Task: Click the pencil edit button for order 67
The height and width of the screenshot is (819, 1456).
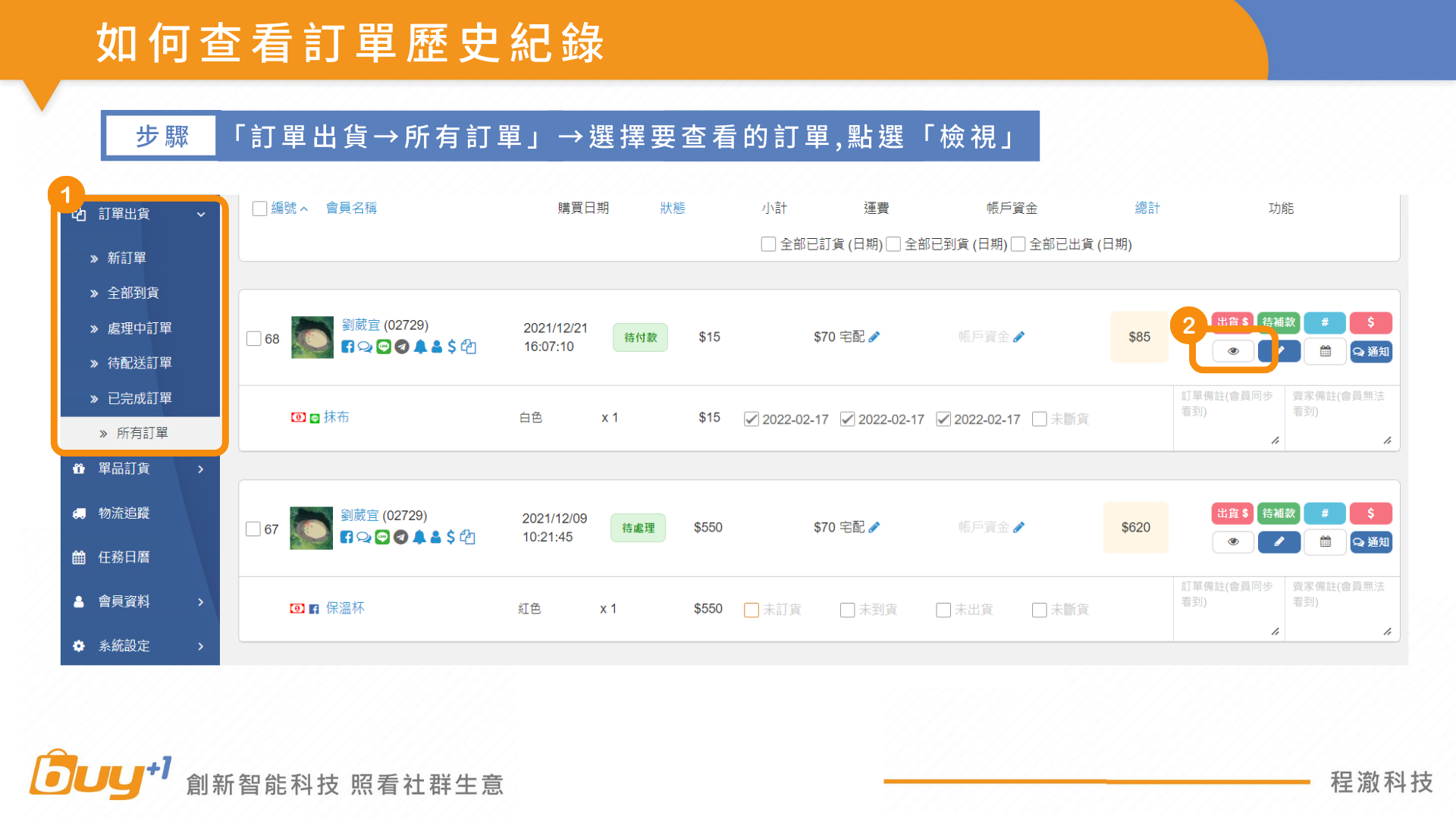Action: pos(1279,541)
